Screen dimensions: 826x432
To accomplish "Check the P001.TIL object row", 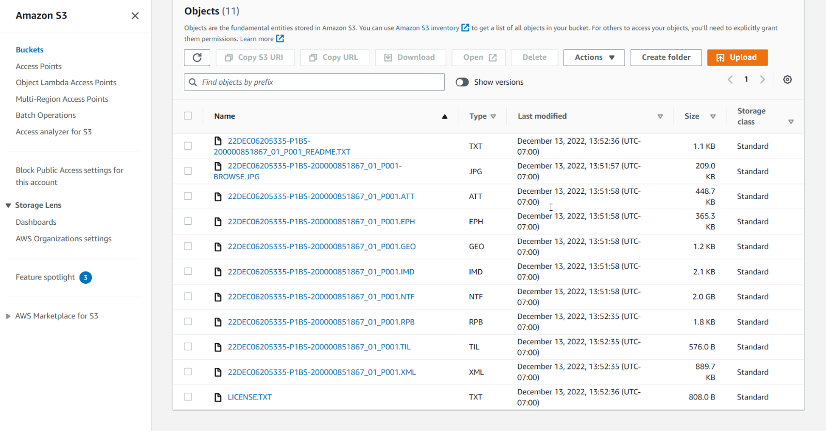I will click(x=188, y=347).
